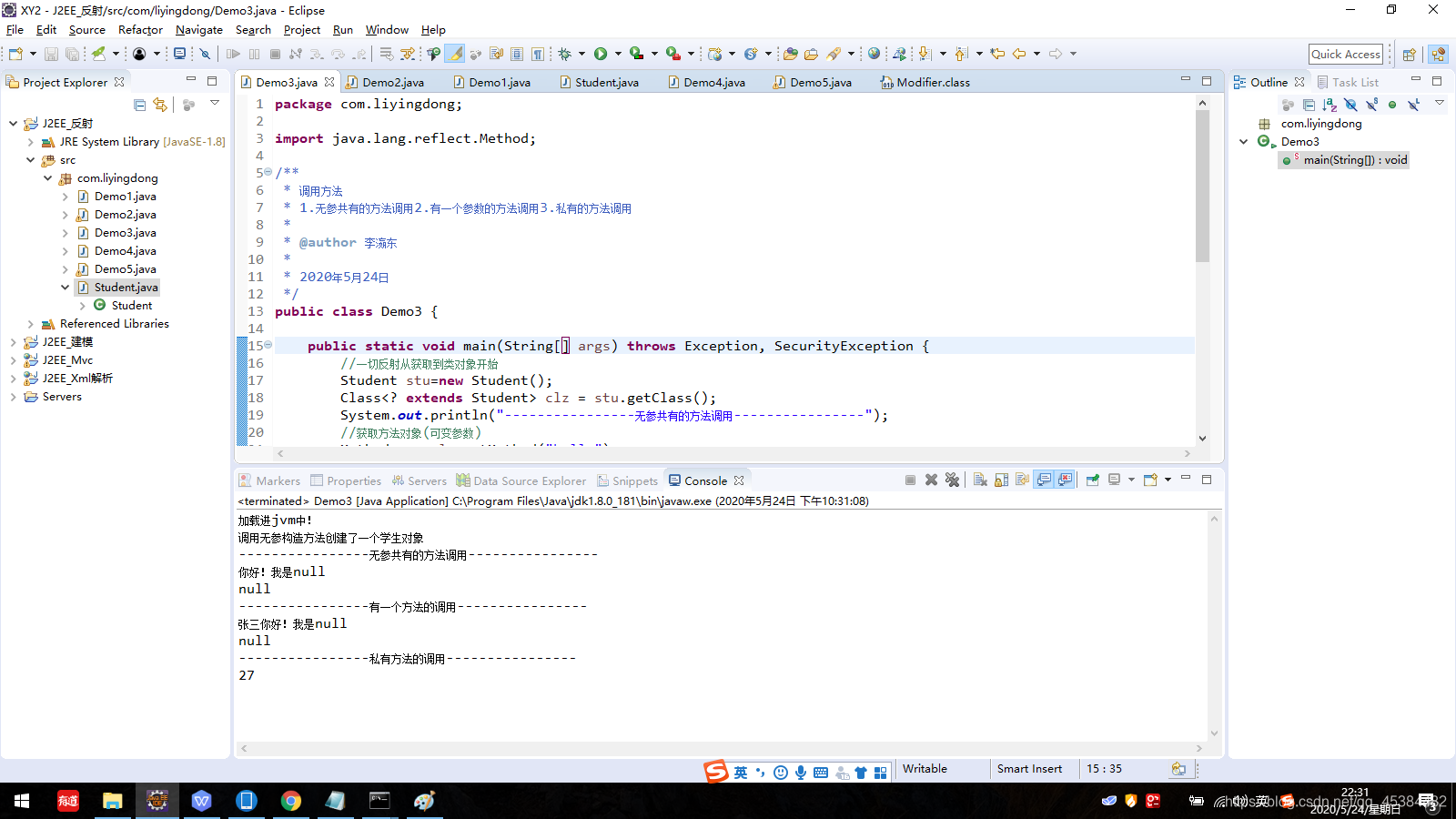
Task: Click the Open Type icon
Action: (790, 54)
